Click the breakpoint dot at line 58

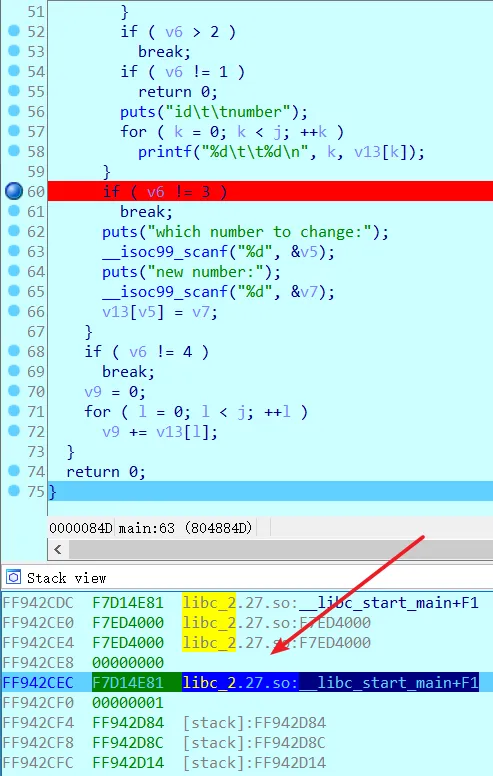click(14, 151)
